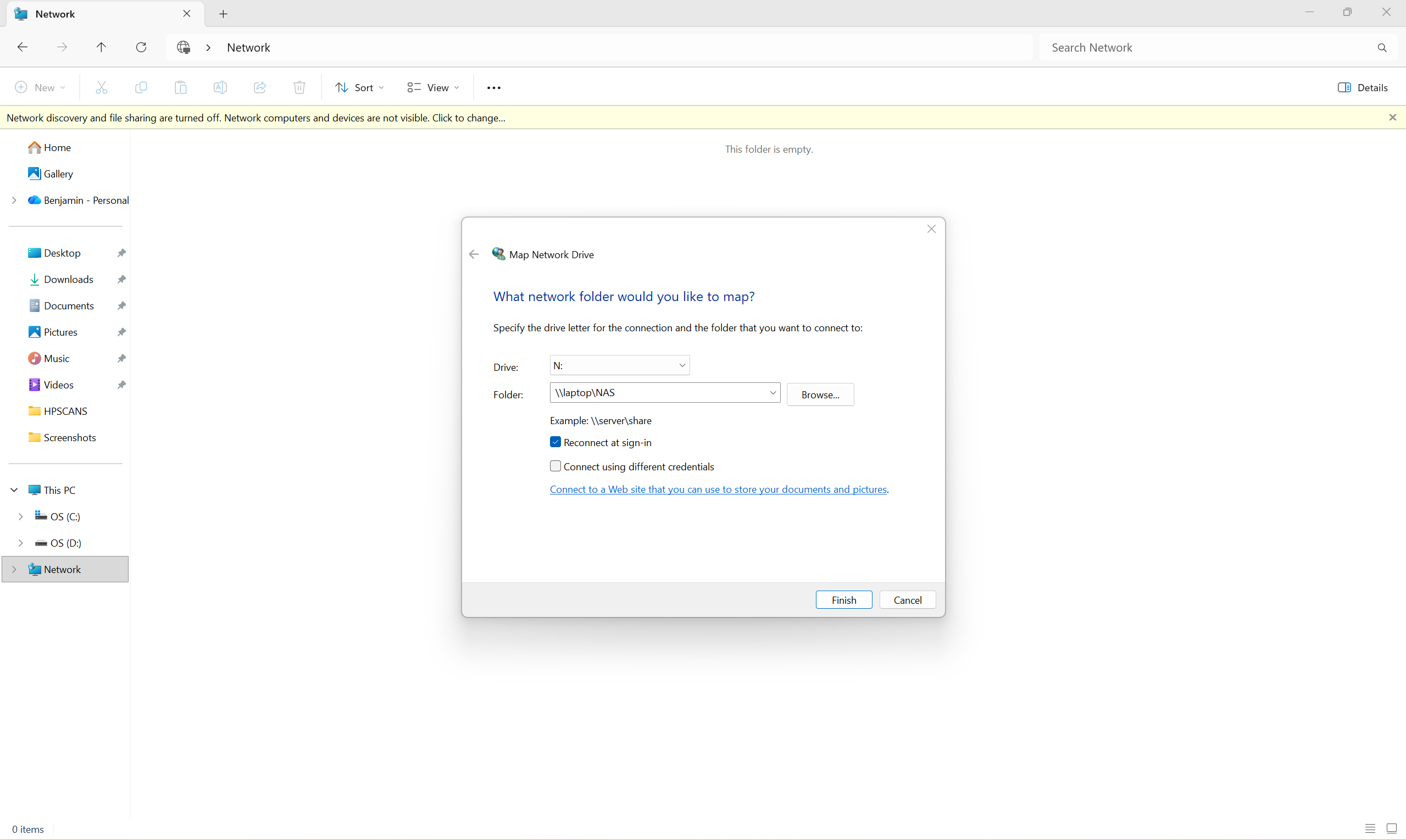Click the Paste icon in the toolbar
1406x840 pixels.
[x=181, y=87]
